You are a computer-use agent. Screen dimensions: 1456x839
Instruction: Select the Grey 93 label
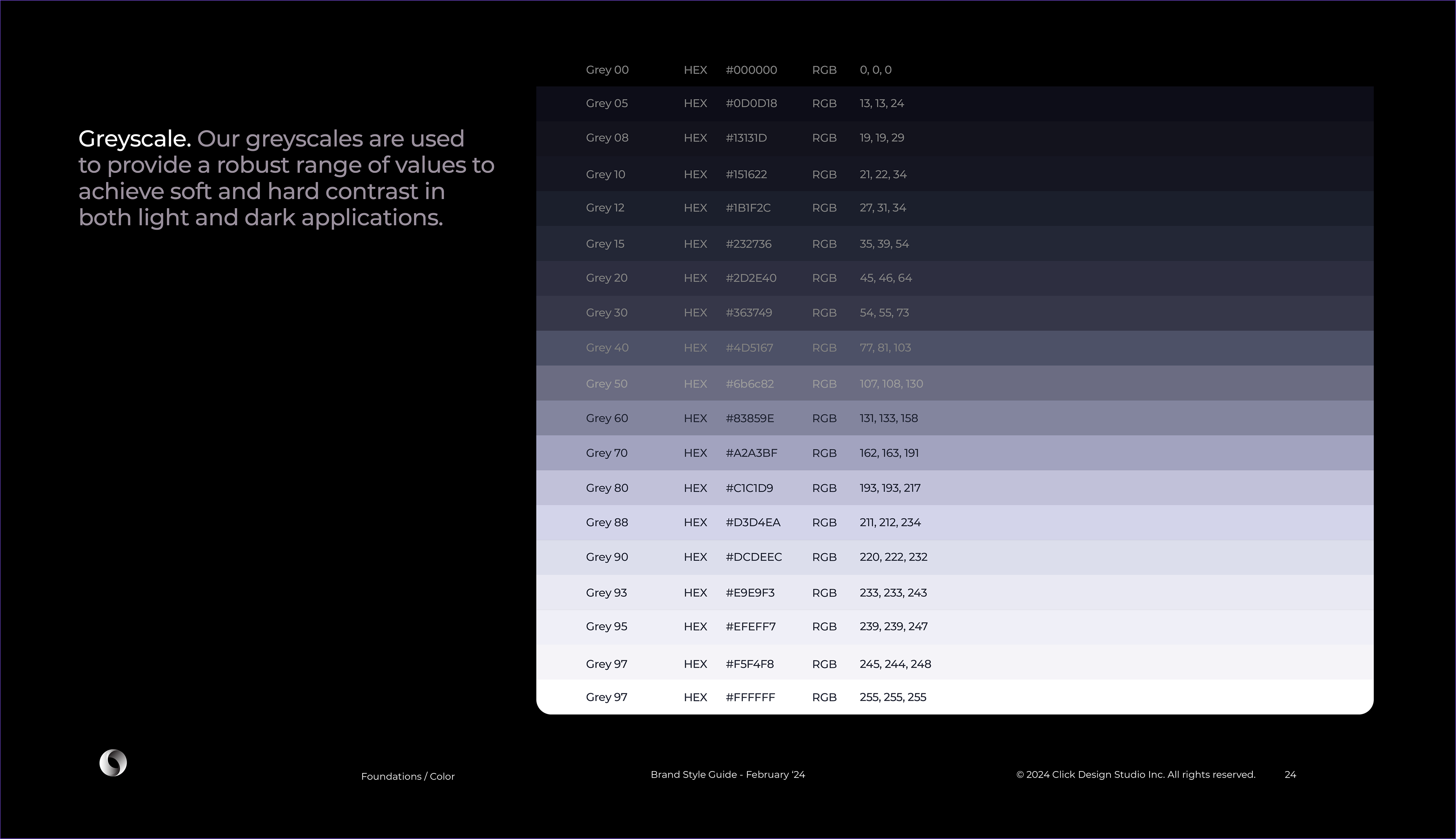point(606,593)
